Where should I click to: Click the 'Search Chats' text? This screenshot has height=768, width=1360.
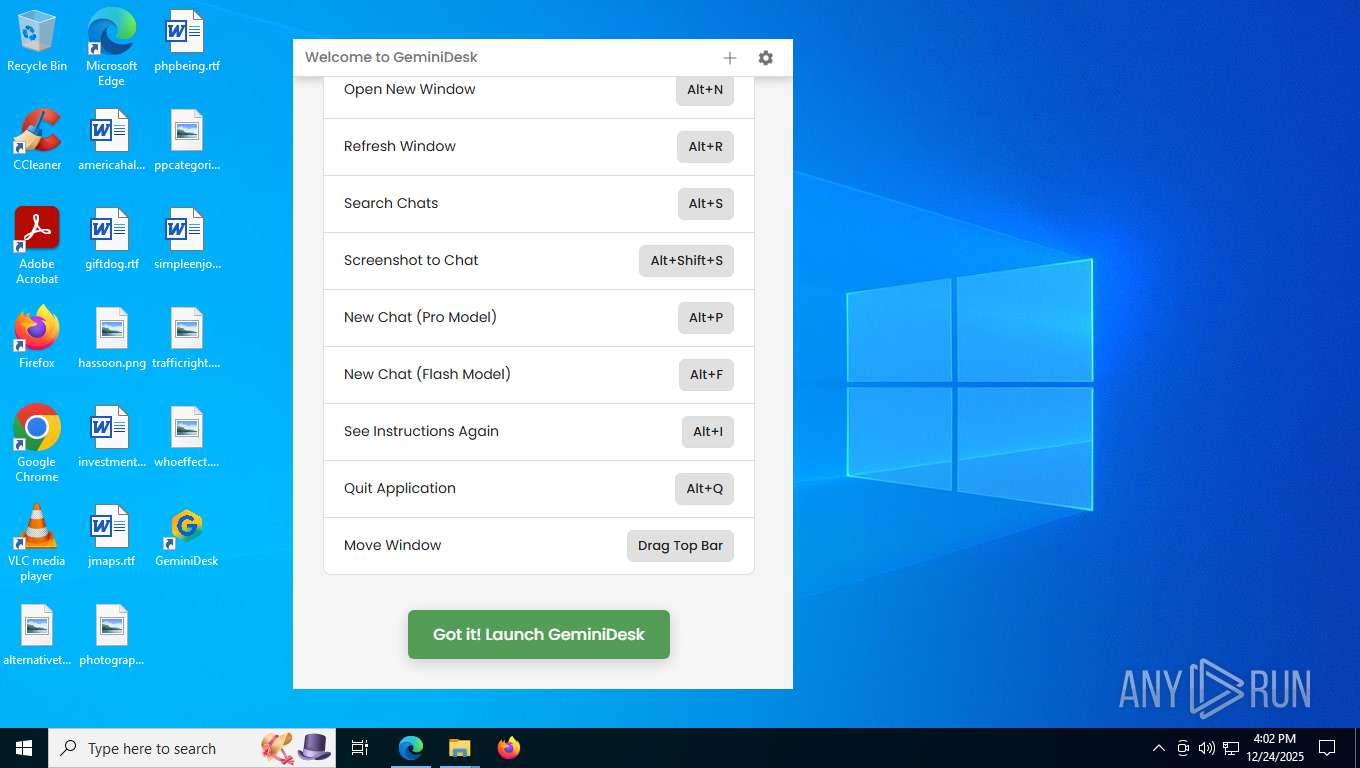click(x=391, y=203)
